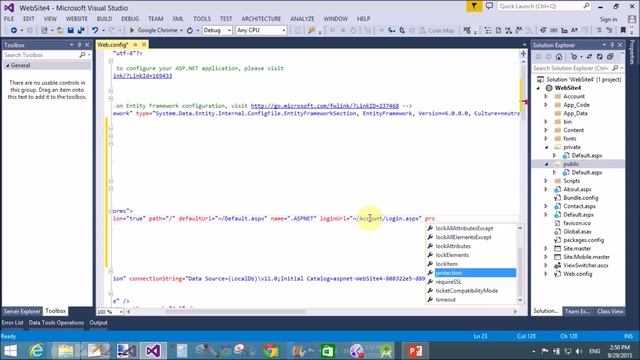
Task: Open the go.microsoft.com fwlink URL in editor
Action: [x=324, y=106]
